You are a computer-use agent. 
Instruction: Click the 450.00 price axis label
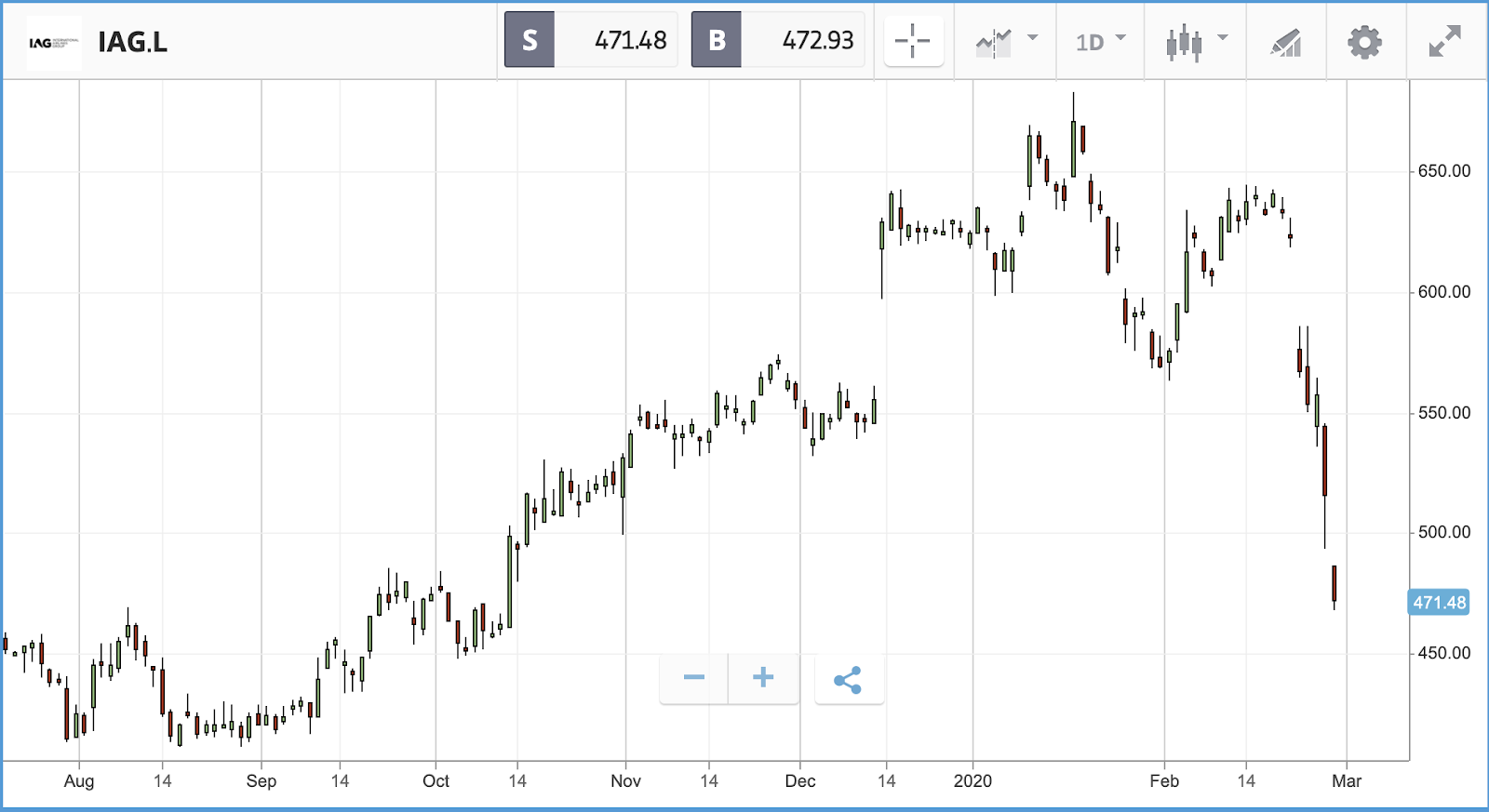click(1444, 653)
